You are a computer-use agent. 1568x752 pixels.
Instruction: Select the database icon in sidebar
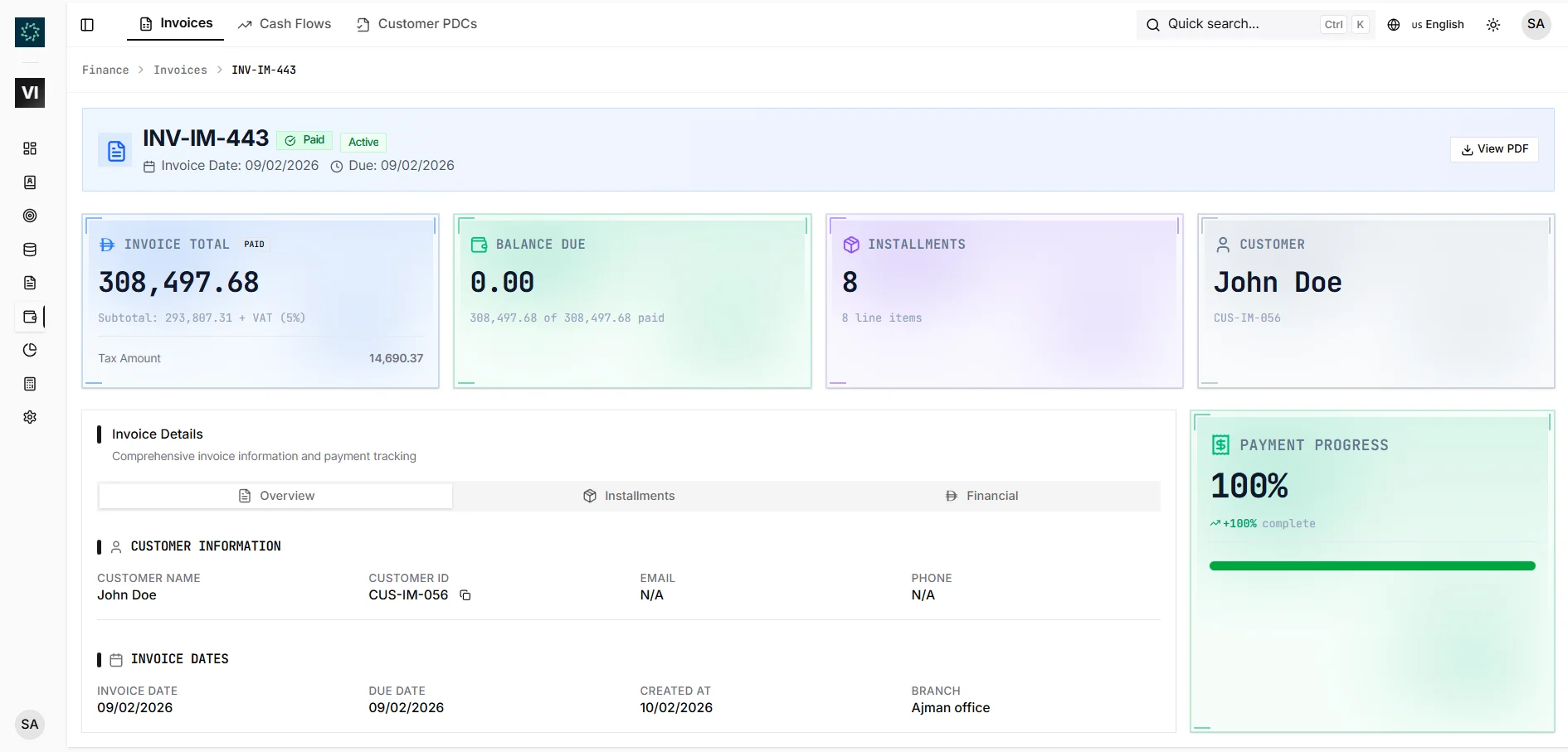coord(30,250)
